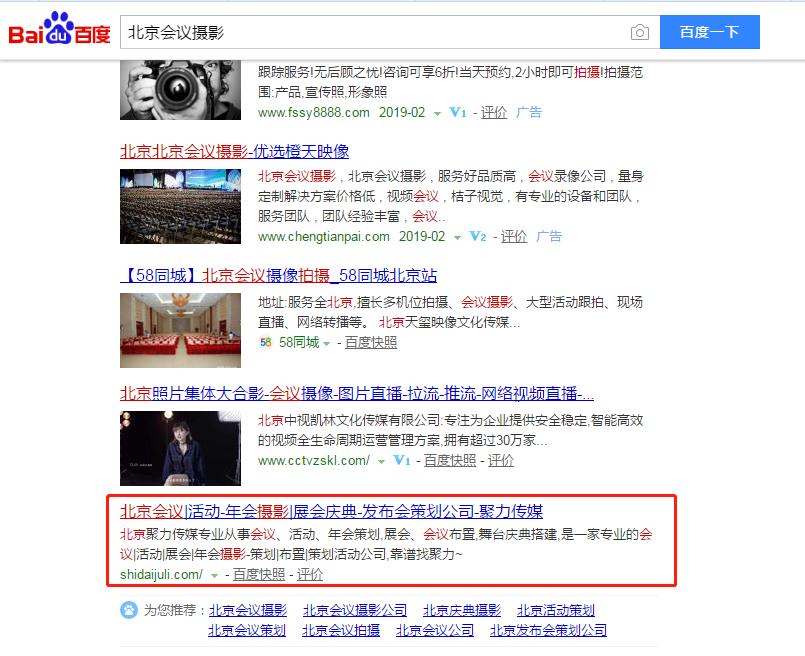This screenshot has width=805, height=656.
Task: Click the www.fssy8888.com URL text
Action: [x=314, y=112]
